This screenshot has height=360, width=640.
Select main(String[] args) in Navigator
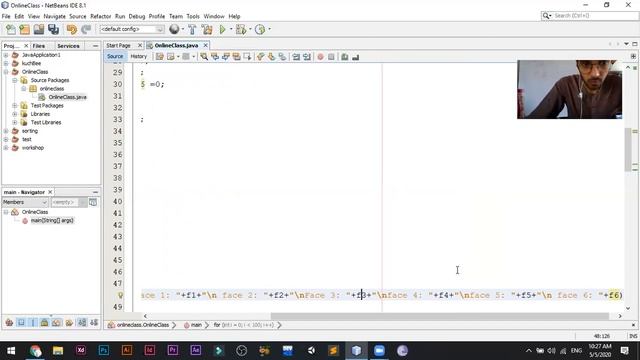(52, 220)
